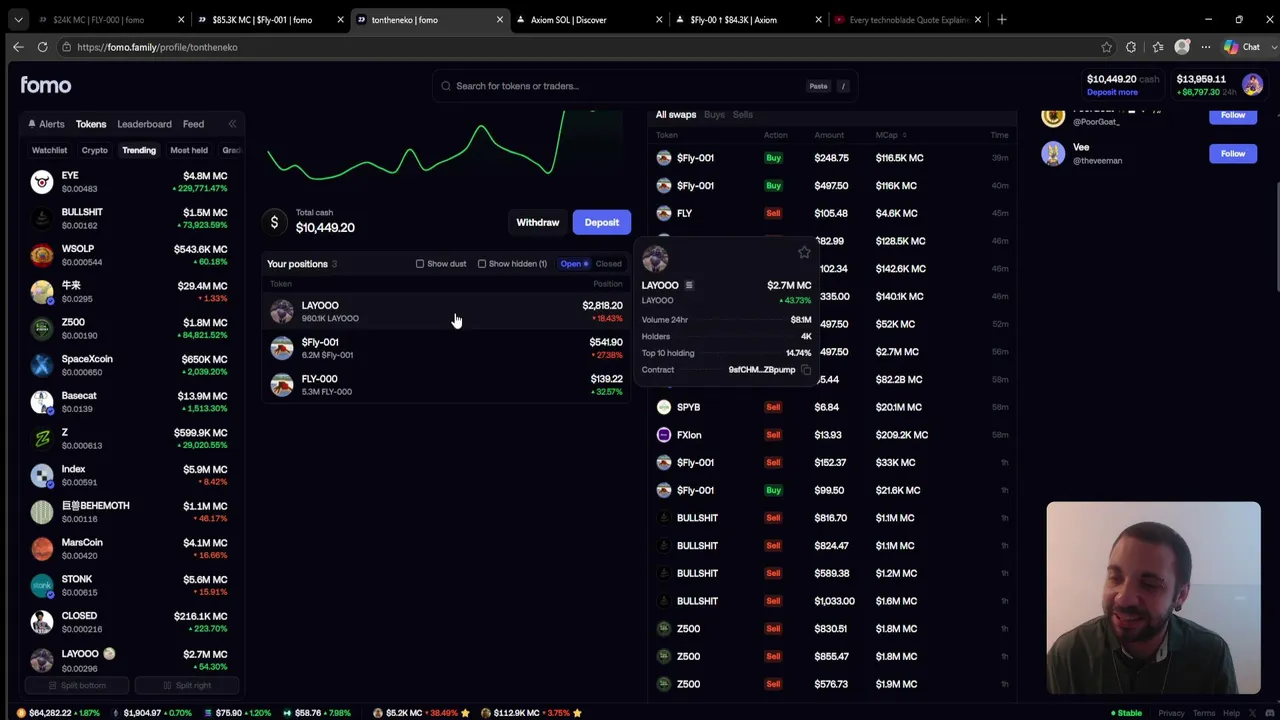Sort swaps by the MCap column
The width and height of the screenshot is (1280, 720).
point(890,135)
